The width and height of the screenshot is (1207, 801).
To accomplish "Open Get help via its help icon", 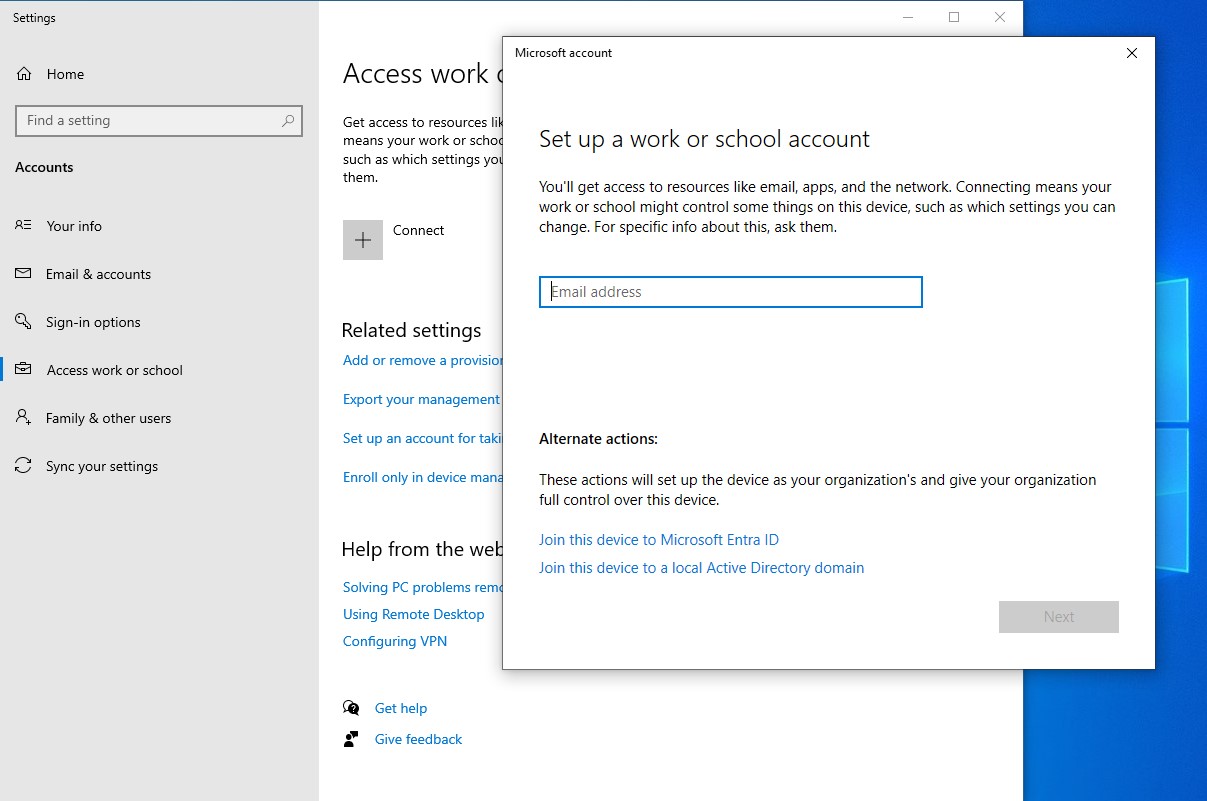I will click(x=352, y=707).
